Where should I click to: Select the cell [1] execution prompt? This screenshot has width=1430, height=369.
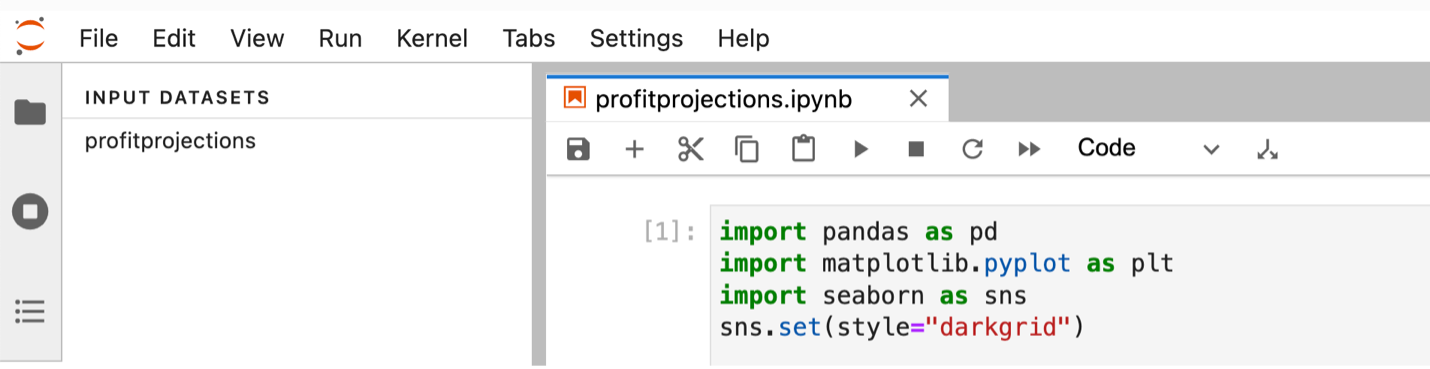669,232
